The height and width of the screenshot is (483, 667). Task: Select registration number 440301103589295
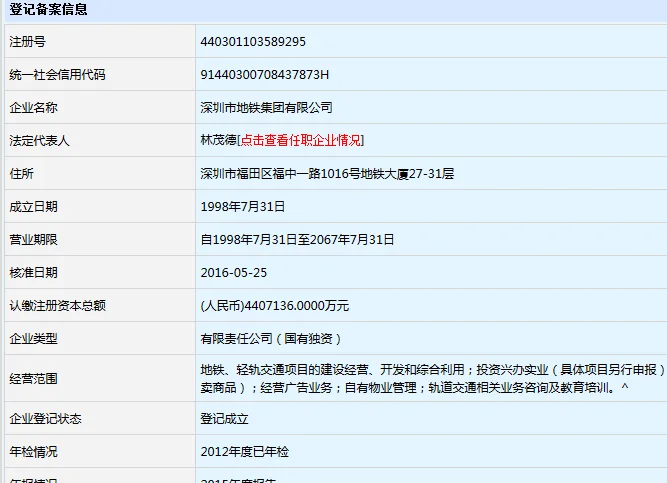253,42
